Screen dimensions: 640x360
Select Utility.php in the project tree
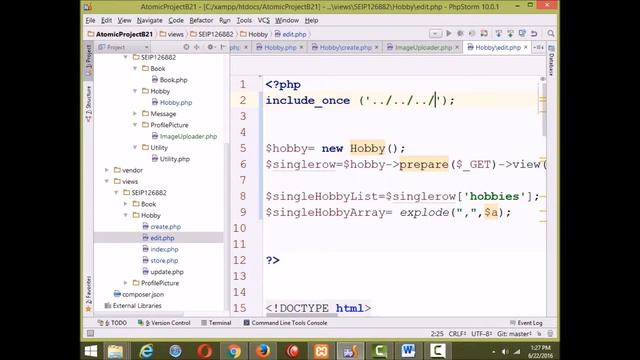coord(171,159)
